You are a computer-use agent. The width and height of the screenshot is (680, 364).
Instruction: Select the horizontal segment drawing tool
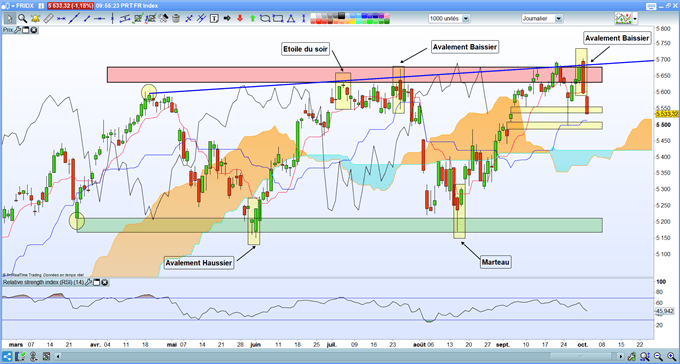point(61,19)
